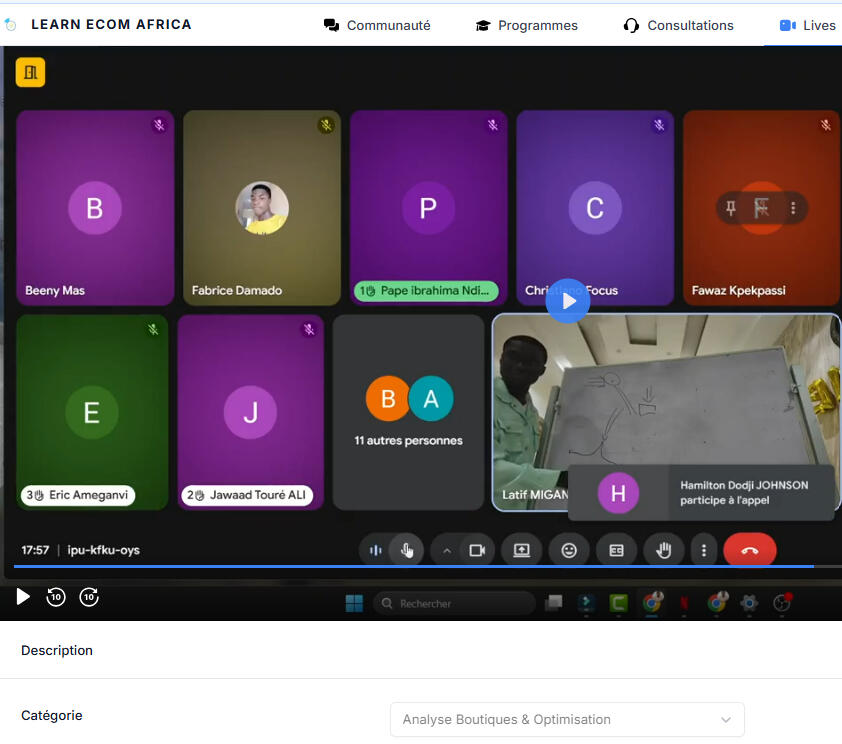Image resolution: width=842 pixels, height=744 pixels.
Task: Rewind the video 10 seconds
Action: pyautogui.click(x=56, y=597)
